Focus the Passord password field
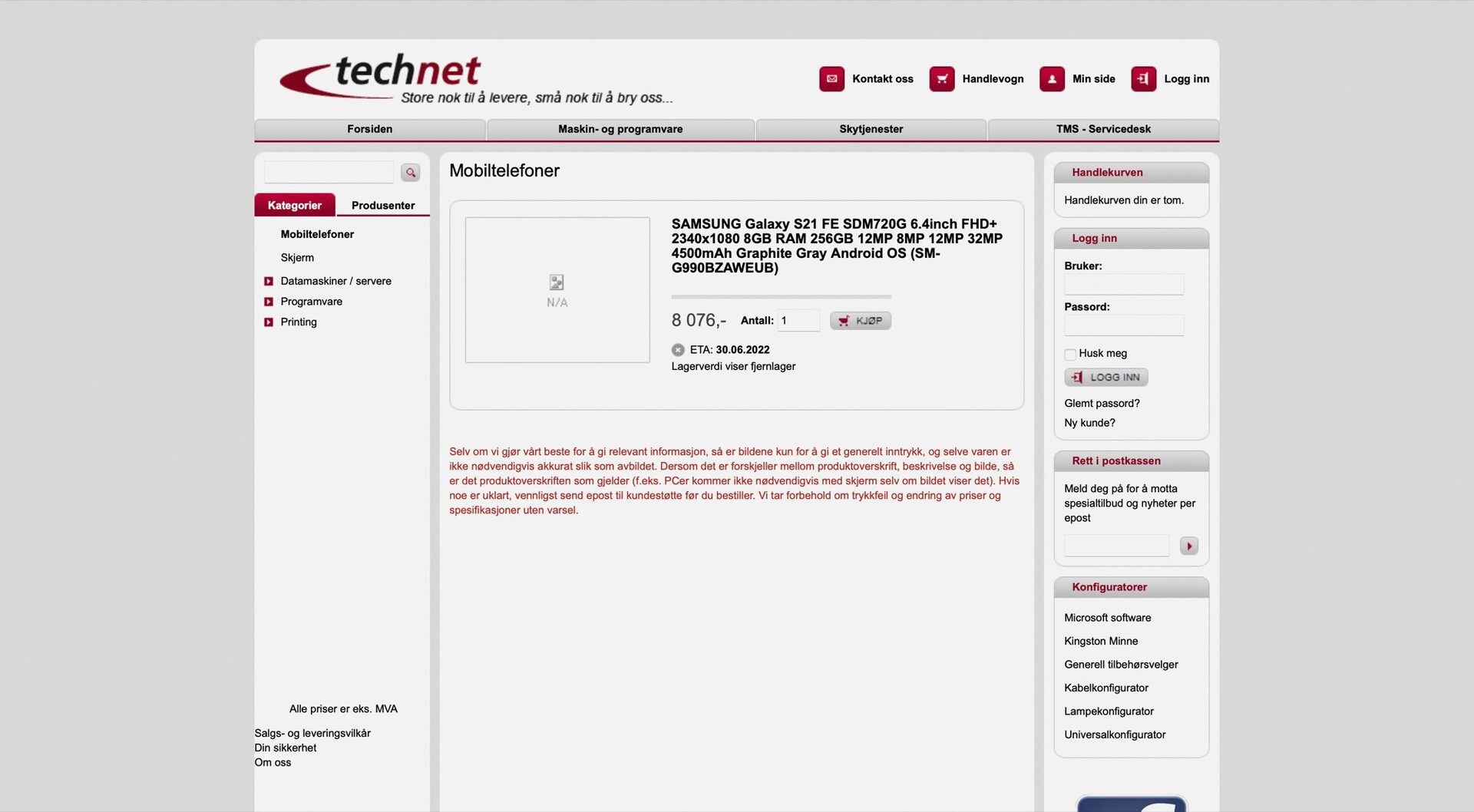The height and width of the screenshot is (812, 1474). coord(1124,325)
